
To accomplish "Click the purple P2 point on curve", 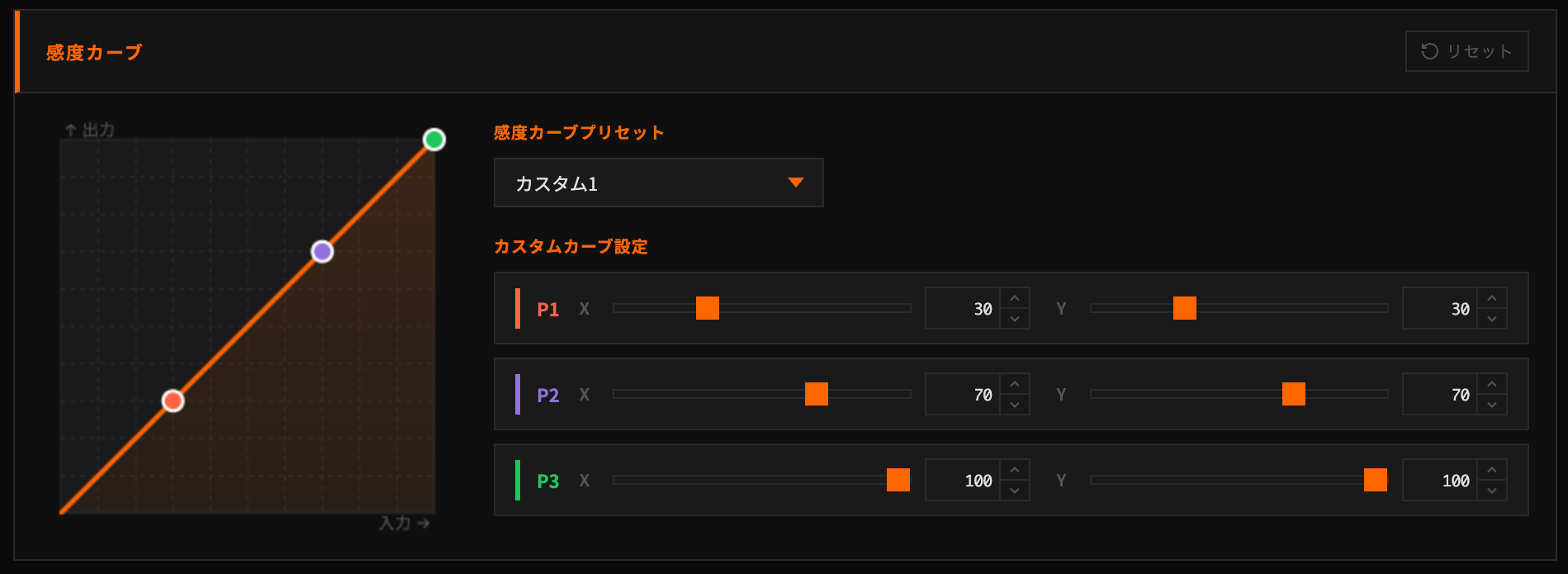I will (322, 251).
